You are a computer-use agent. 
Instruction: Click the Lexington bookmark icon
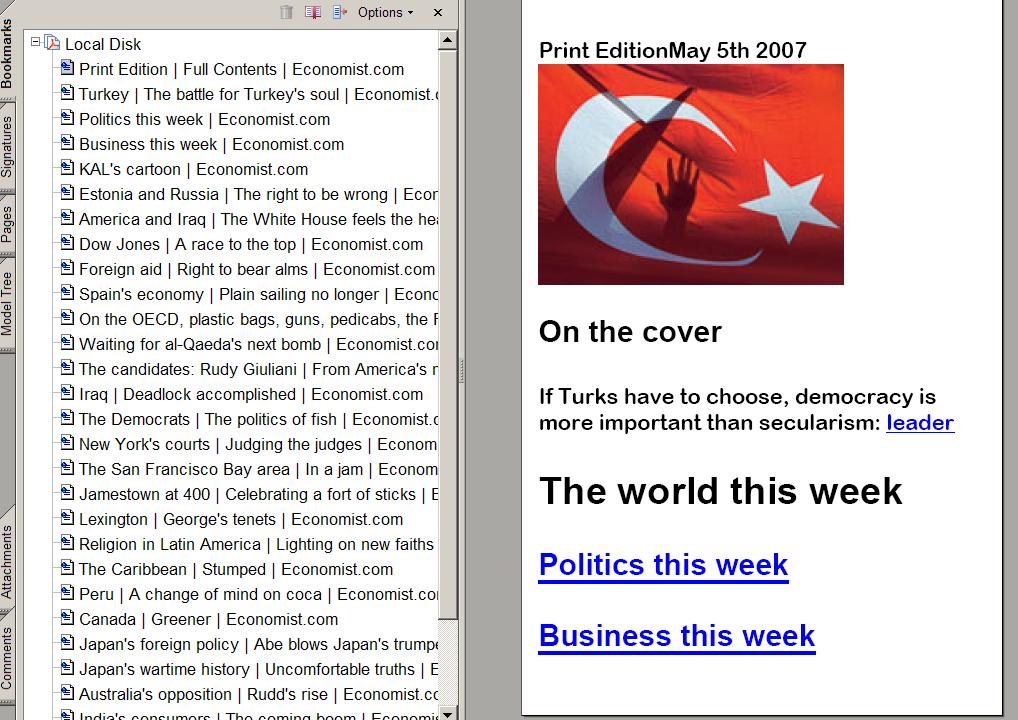pos(67,517)
